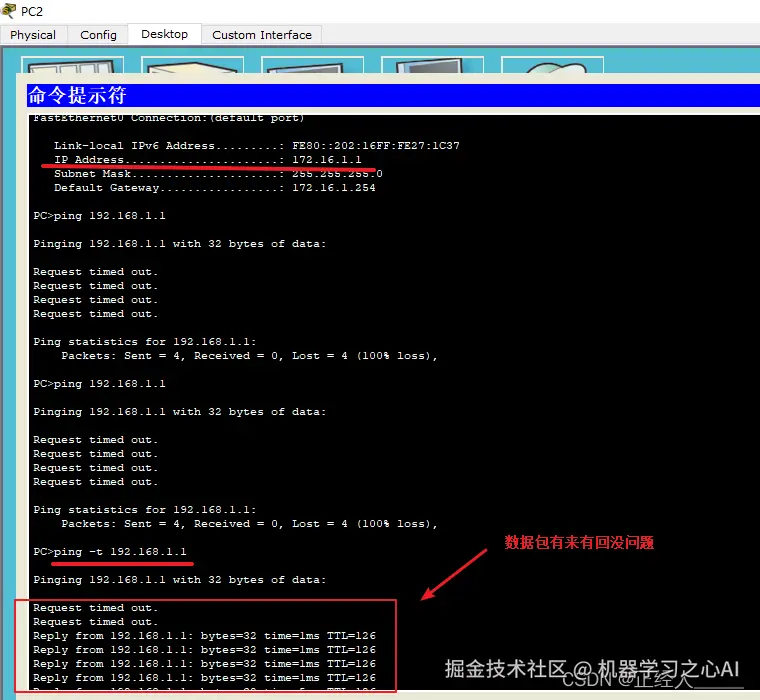Click the FastEthernet0 Connection line
The height and width of the screenshot is (700, 760).
pos(169,118)
